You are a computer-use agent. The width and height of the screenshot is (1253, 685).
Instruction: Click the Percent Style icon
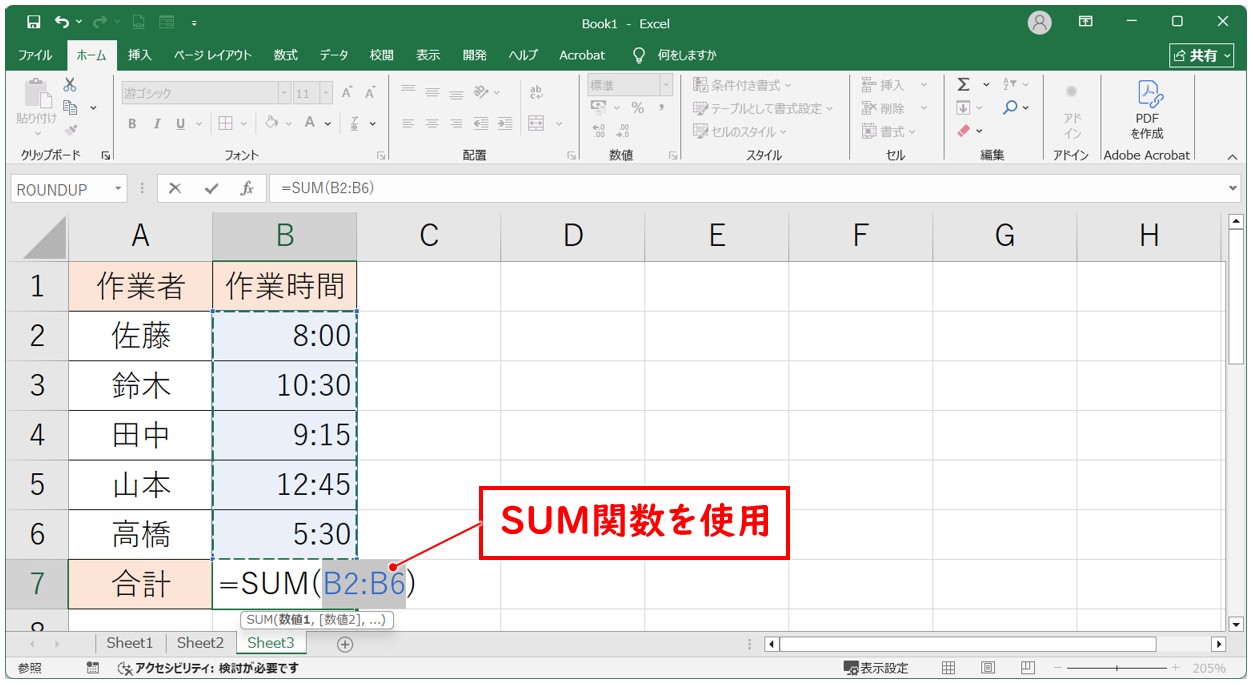point(639,108)
